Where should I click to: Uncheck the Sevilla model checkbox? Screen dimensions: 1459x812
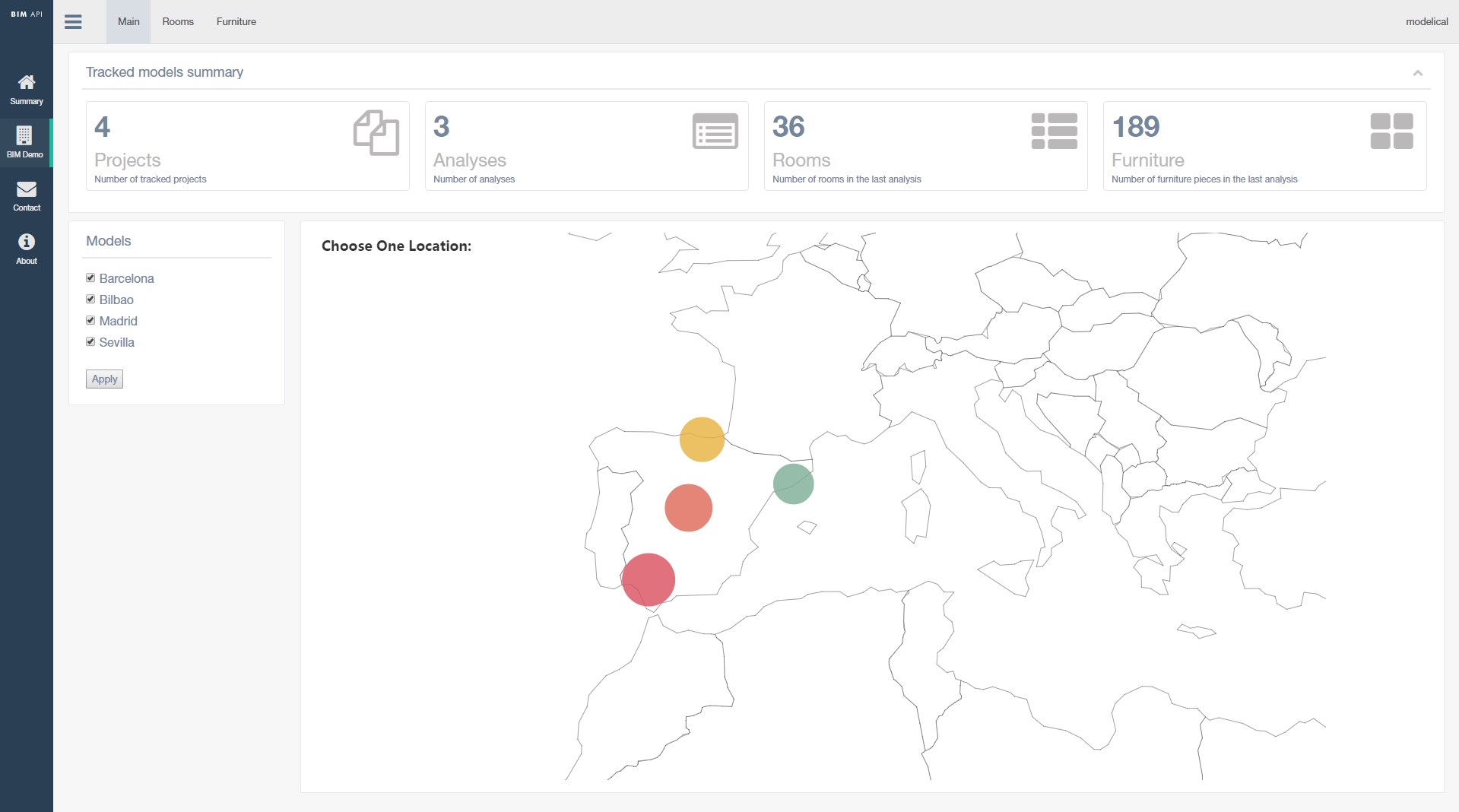(90, 341)
